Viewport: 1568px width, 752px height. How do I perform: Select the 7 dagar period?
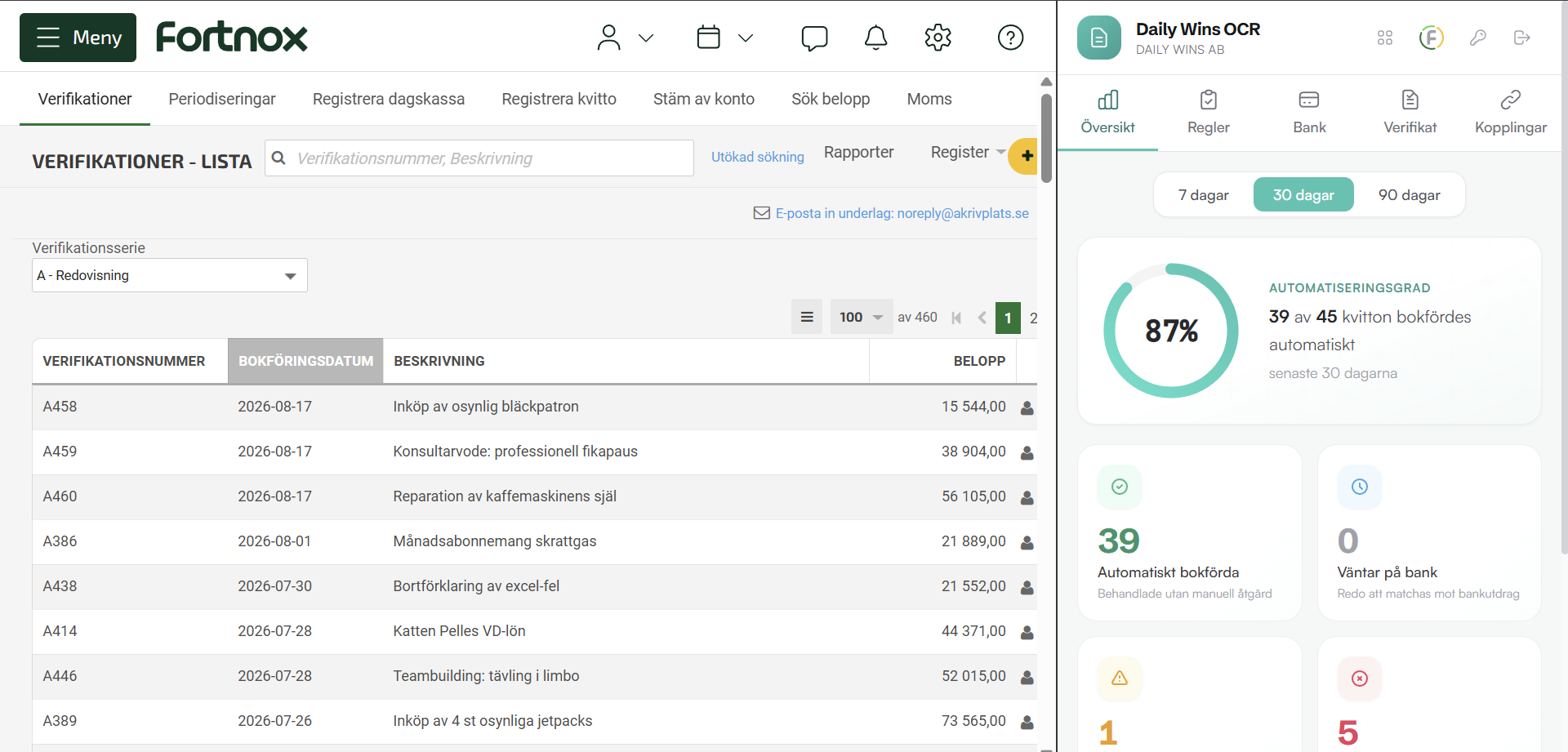[1204, 195]
